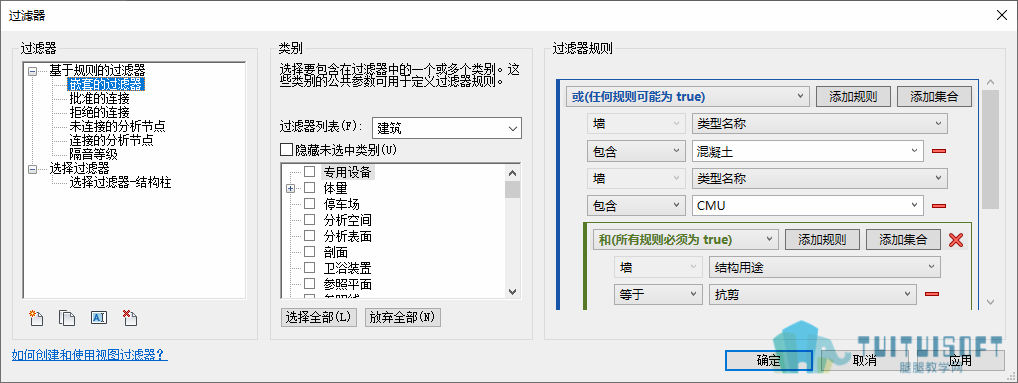Click the category list scrollbar up arrow
The image size is (1018, 383).
pyautogui.click(x=512, y=173)
